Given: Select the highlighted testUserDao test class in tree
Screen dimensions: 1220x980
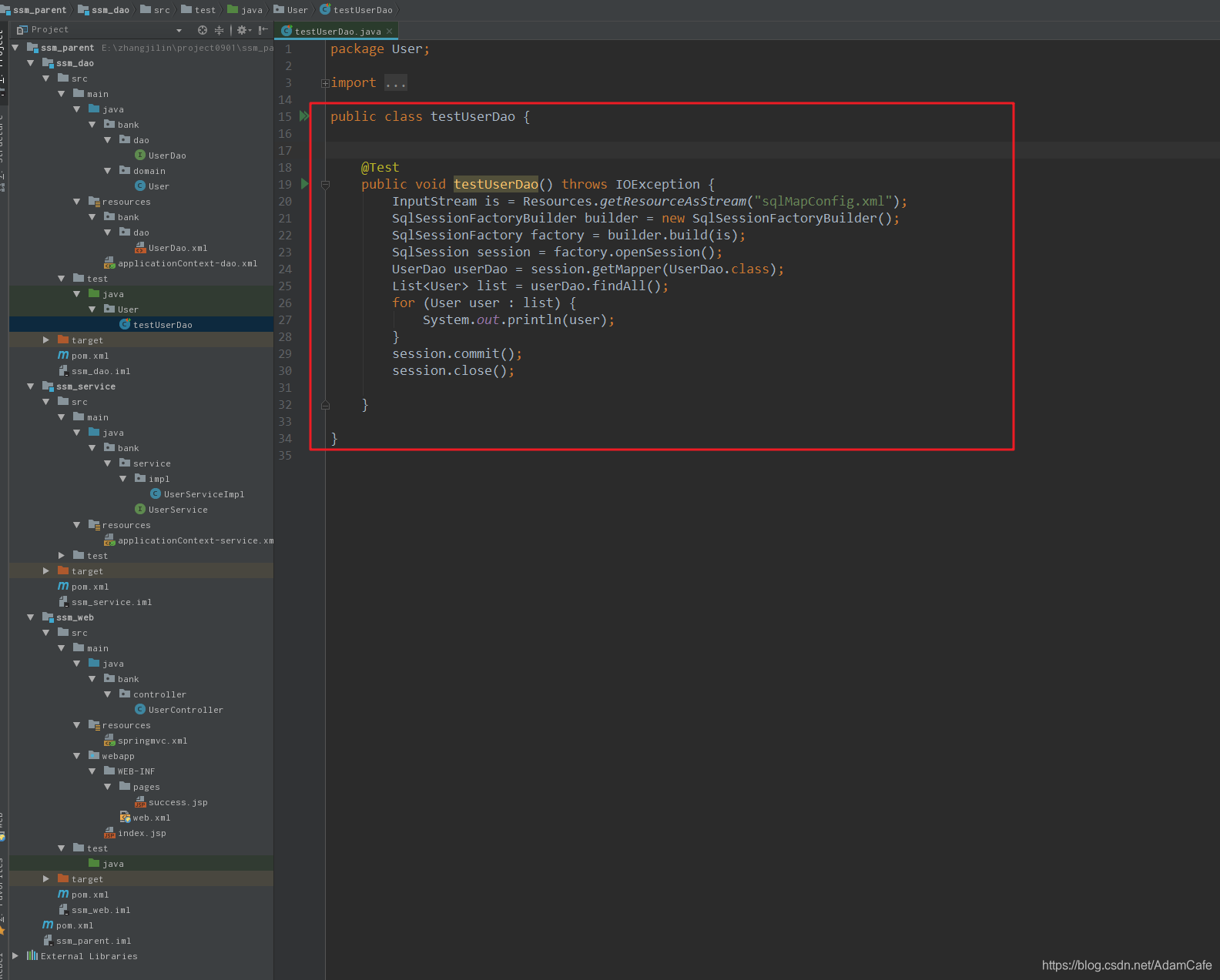Looking at the screenshot, I should [x=156, y=325].
